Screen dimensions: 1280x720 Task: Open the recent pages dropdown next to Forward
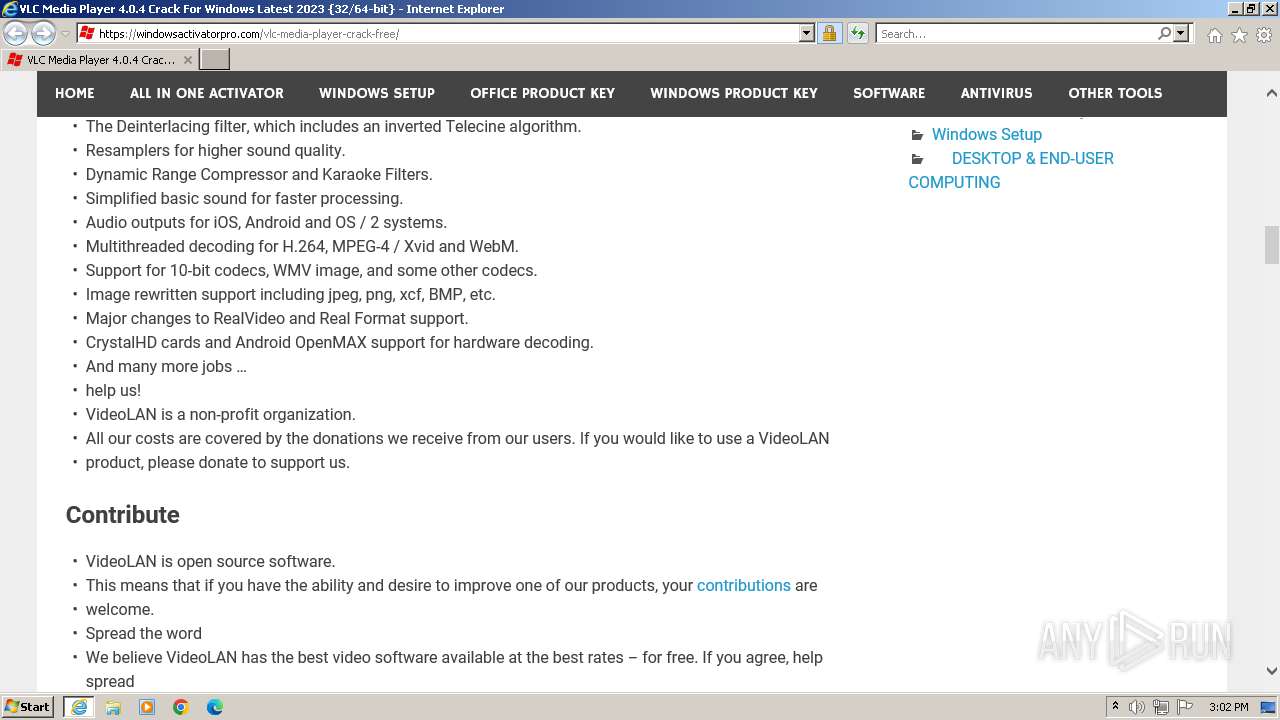(x=65, y=33)
